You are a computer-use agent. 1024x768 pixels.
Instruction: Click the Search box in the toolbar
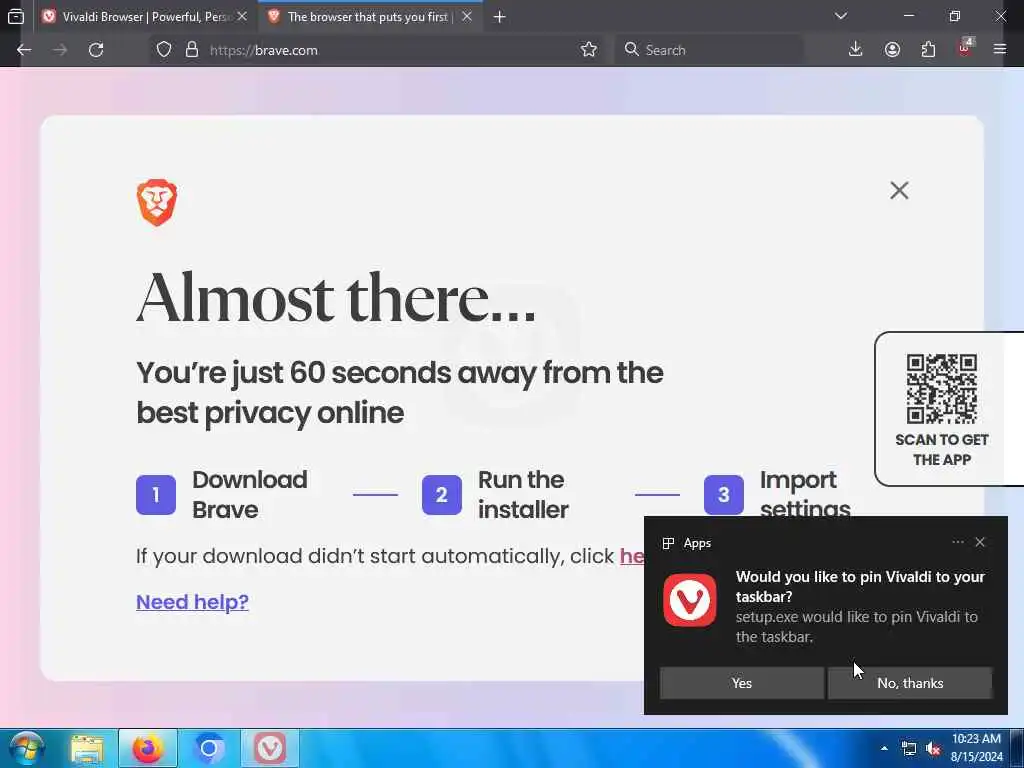(x=709, y=50)
